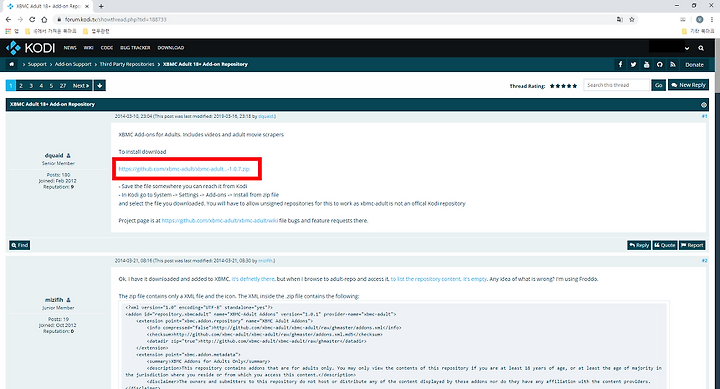This screenshot has width=720, height=389.
Task: Click the header search magnifier icon
Action: (701, 48)
